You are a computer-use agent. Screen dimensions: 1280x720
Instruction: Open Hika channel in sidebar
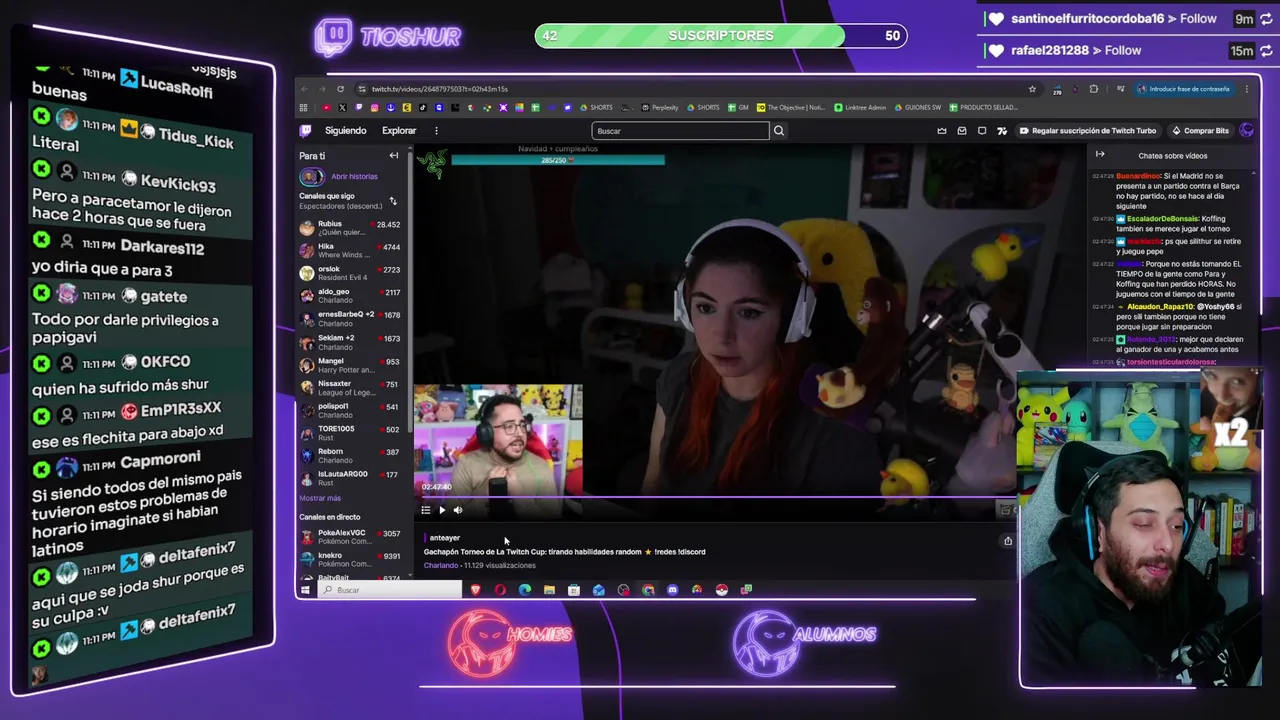click(x=350, y=250)
